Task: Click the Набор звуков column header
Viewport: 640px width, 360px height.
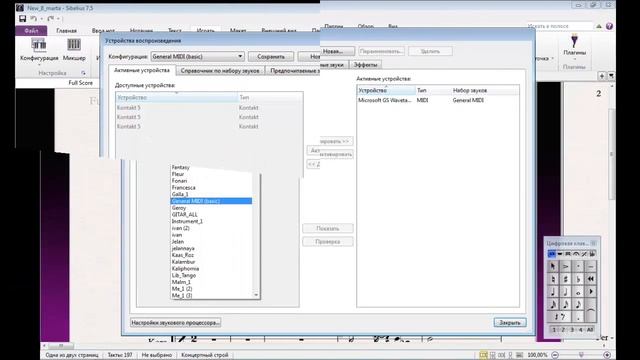Action: click(x=485, y=90)
